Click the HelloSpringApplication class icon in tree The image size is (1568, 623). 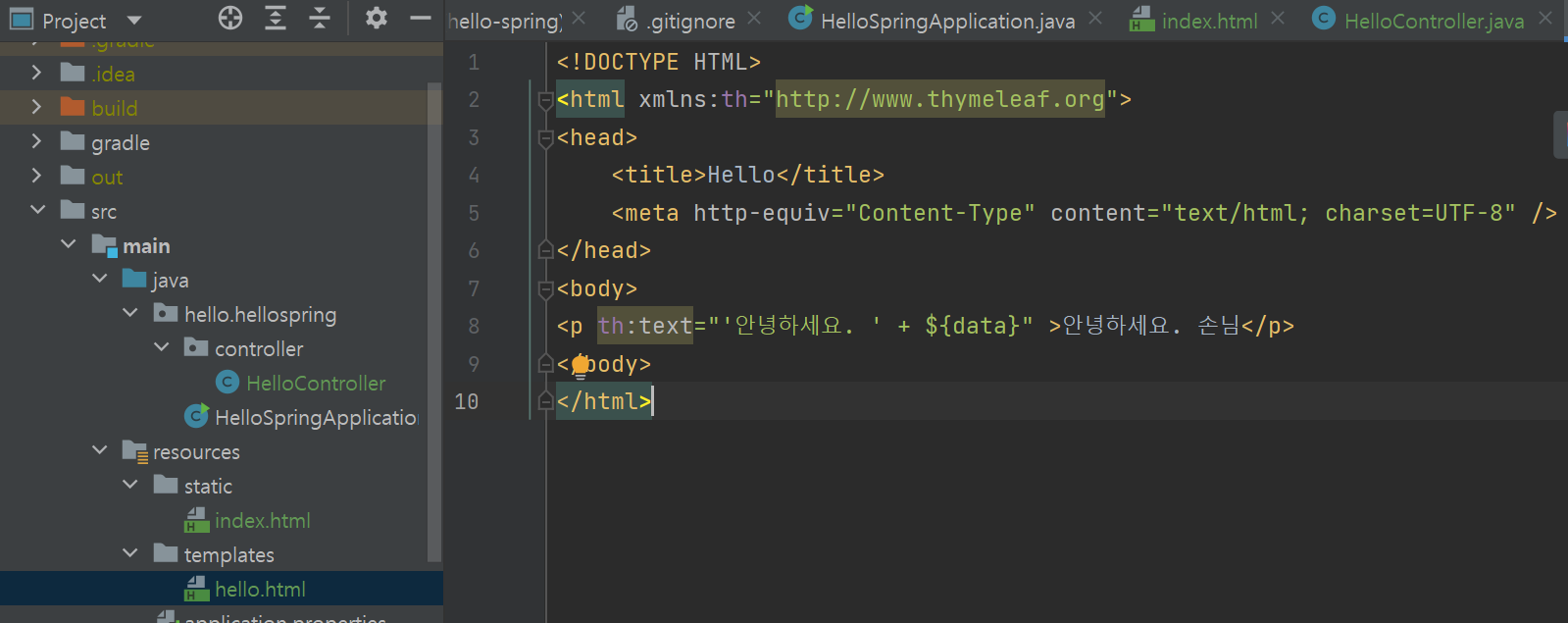197,416
